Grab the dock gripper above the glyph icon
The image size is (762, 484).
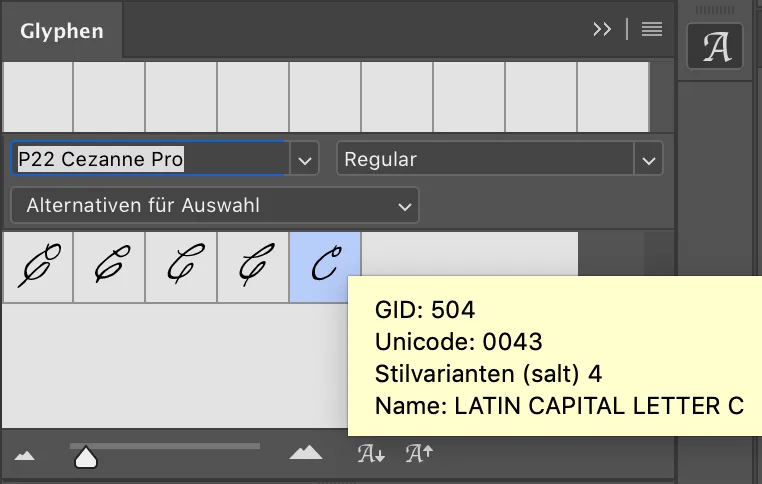[714, 10]
